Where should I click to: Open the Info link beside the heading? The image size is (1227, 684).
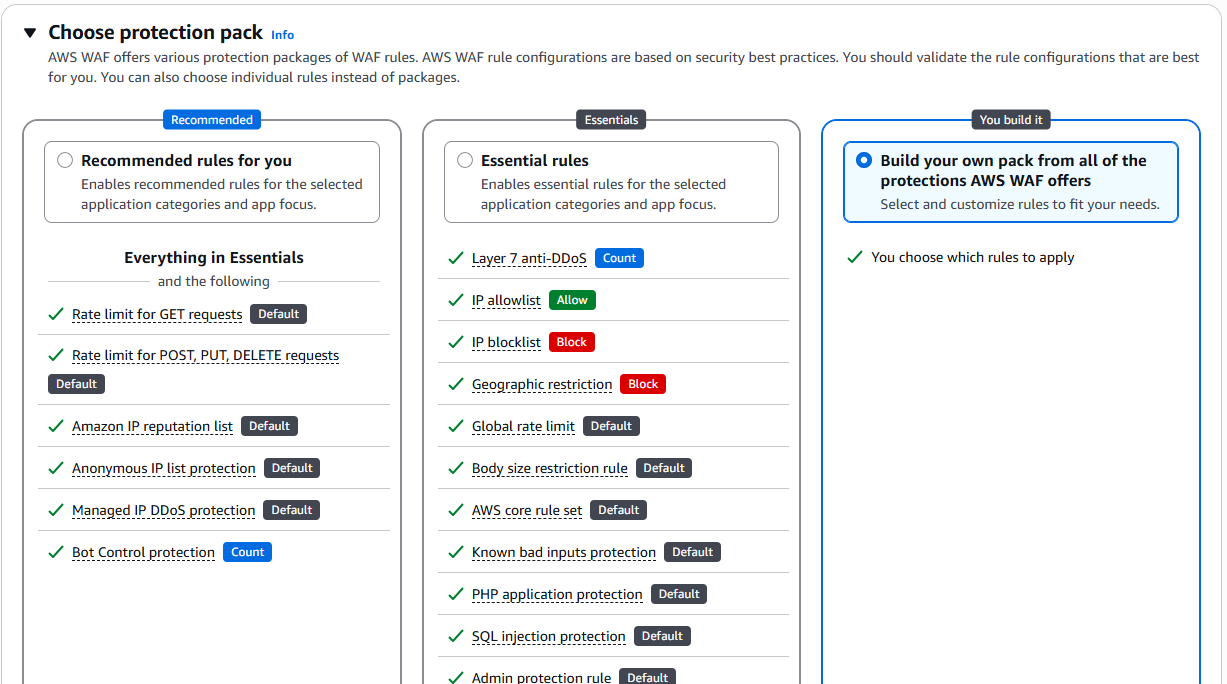[283, 35]
